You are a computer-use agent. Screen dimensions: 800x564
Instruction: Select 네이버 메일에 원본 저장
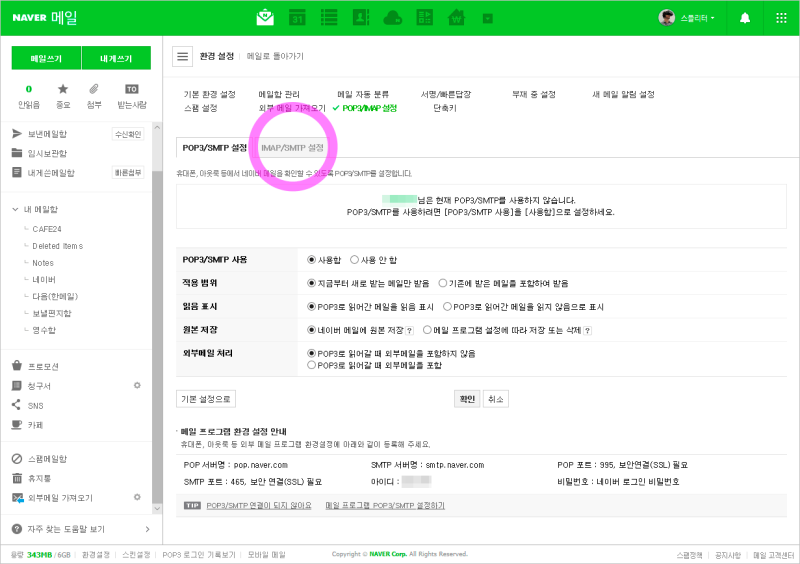(x=311, y=330)
